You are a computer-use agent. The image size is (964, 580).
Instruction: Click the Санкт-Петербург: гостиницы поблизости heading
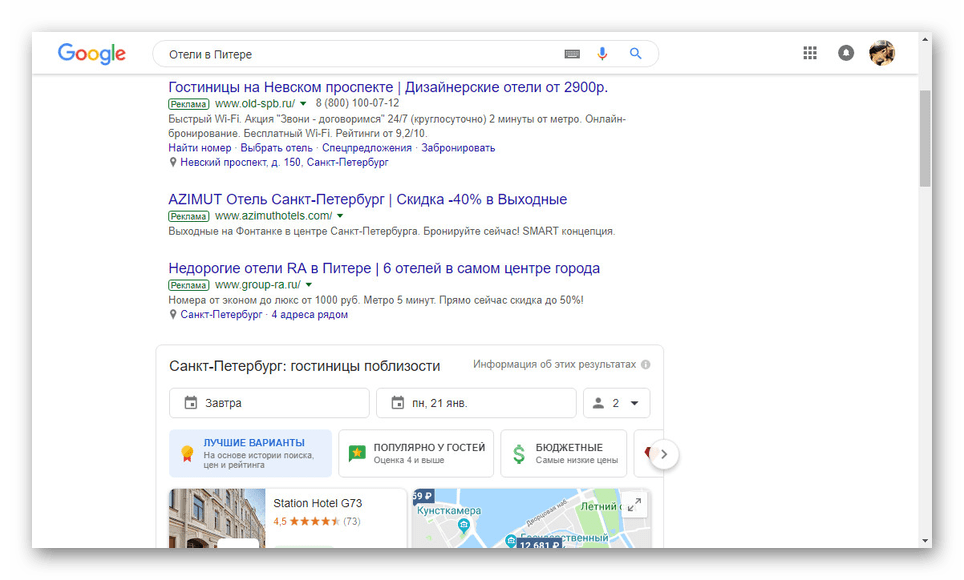304,366
